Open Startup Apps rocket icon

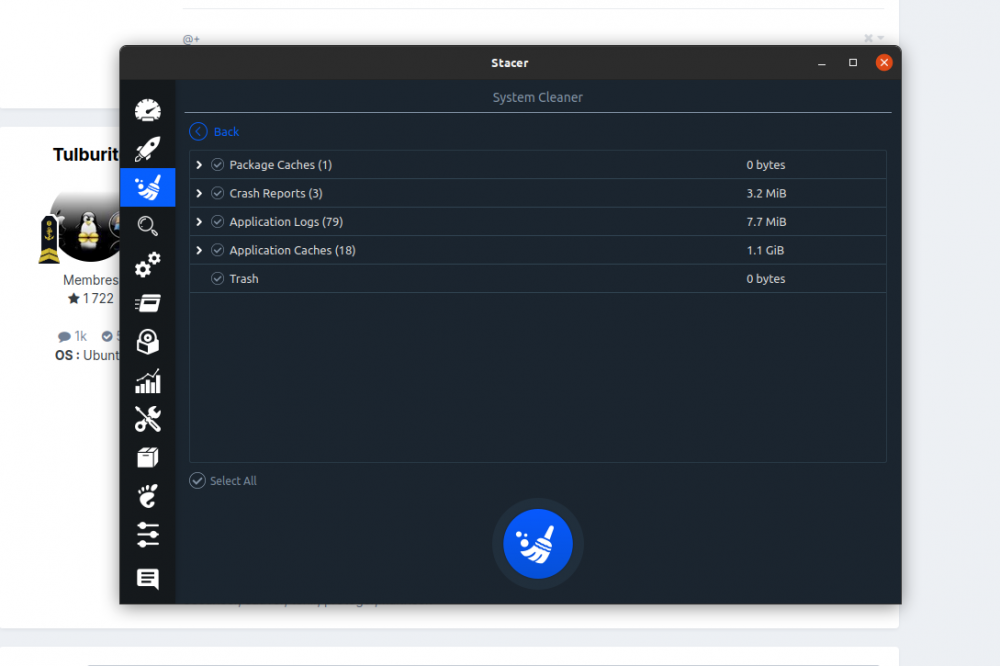tap(147, 149)
